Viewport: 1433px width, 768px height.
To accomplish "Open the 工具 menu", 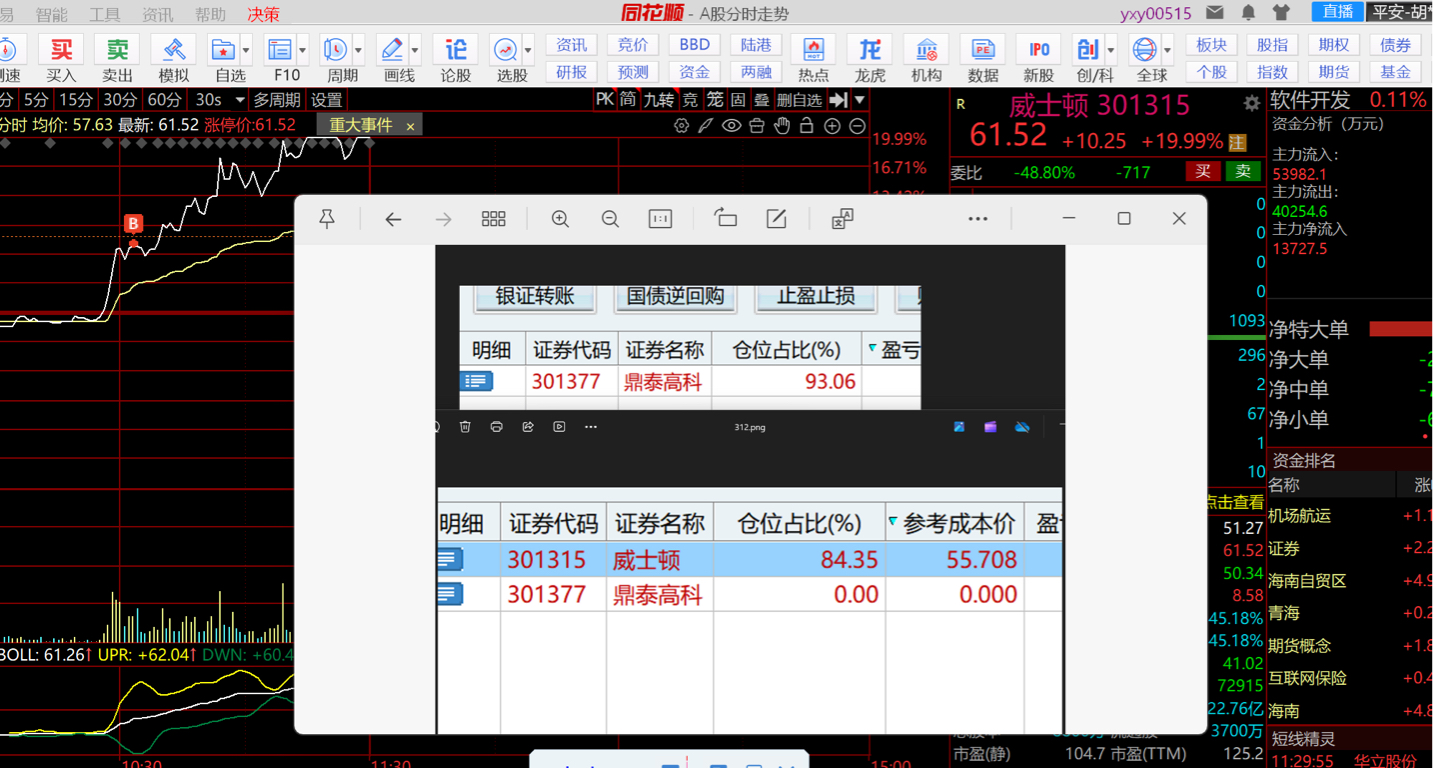I will pyautogui.click(x=105, y=14).
